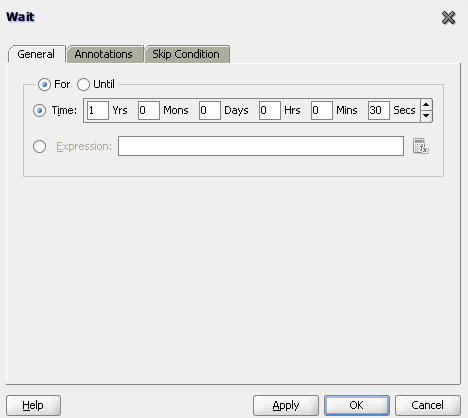Click the Wait dialog title text
Image resolution: width=468 pixels, height=418 pixels.
[20, 17]
